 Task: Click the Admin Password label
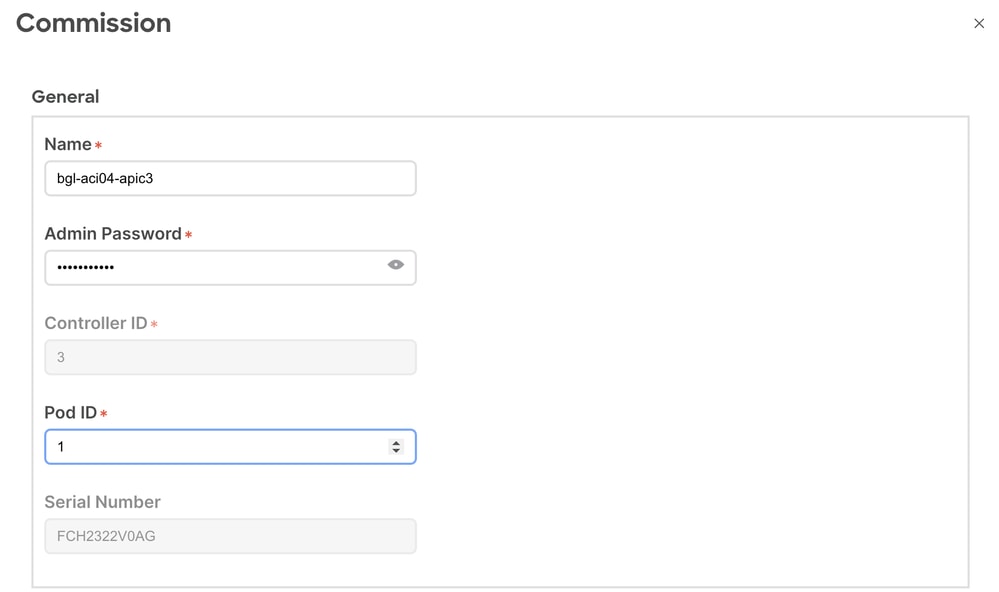tap(113, 234)
